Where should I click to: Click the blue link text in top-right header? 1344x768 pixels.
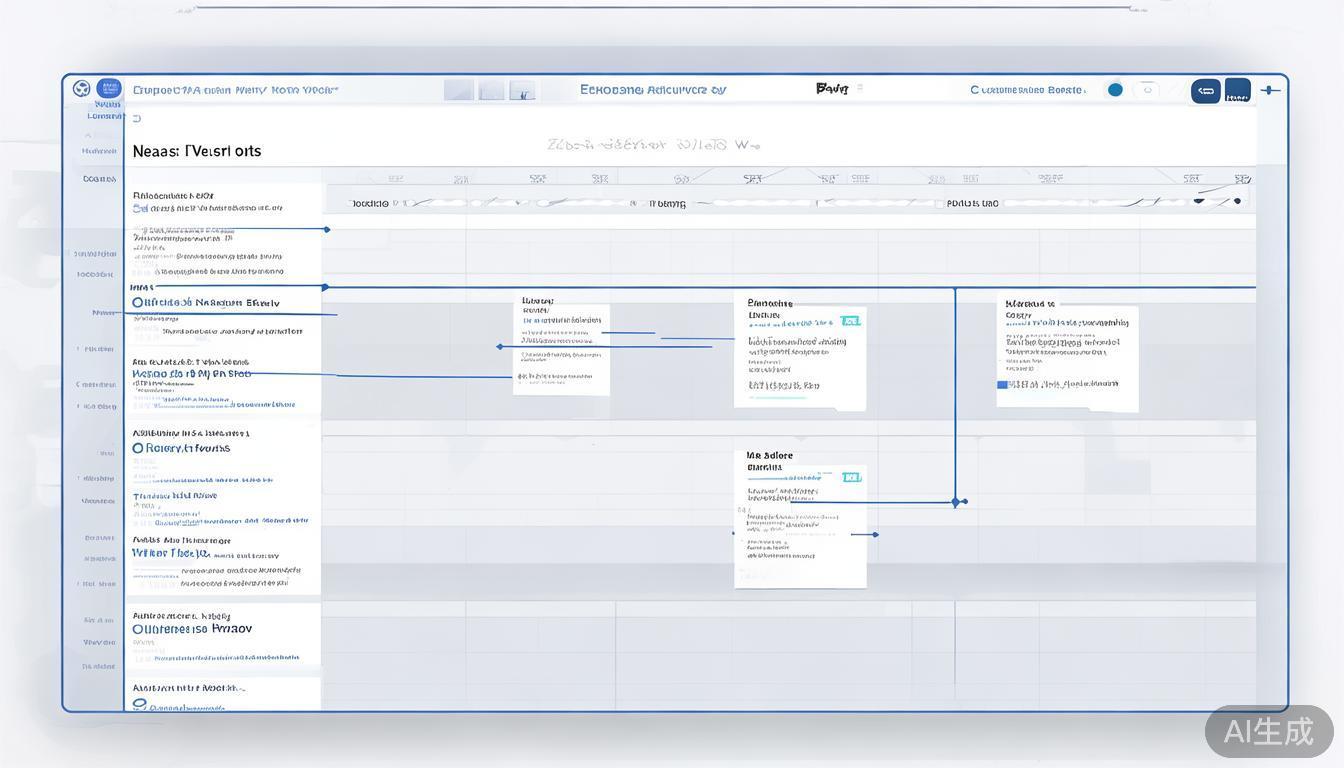[1027, 90]
